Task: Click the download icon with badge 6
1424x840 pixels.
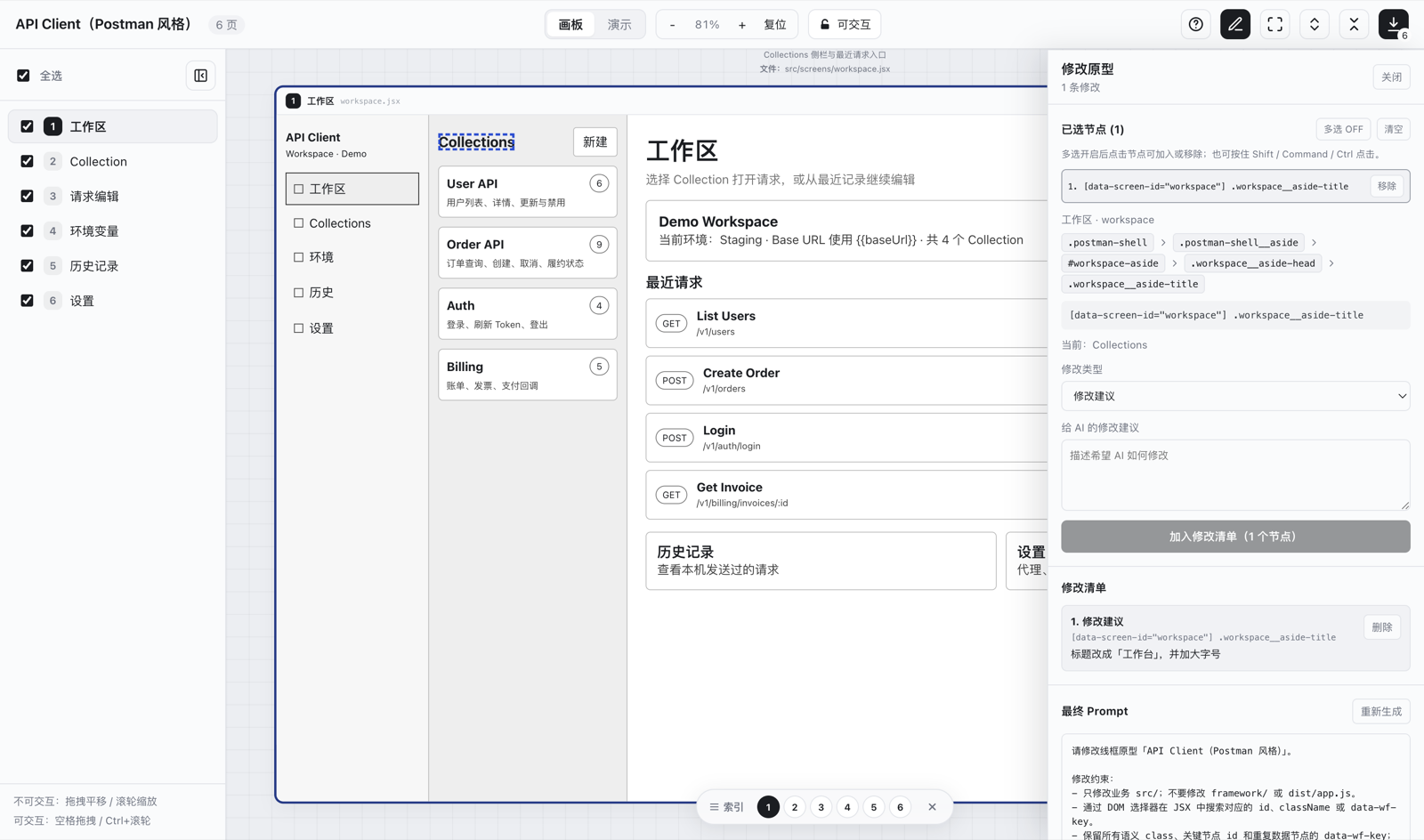Action: 1394,25
